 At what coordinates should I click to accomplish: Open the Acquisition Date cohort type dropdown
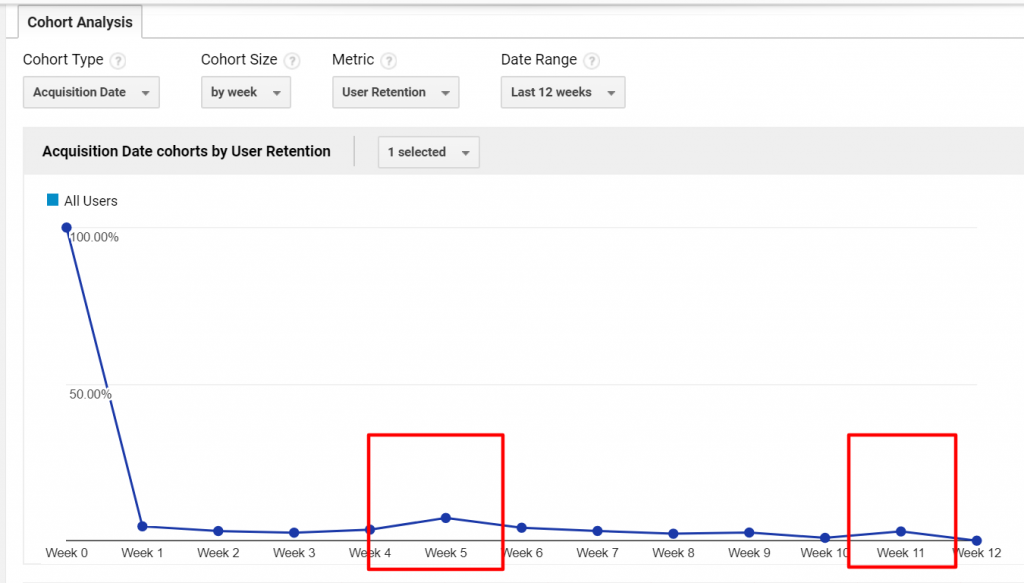(x=91, y=92)
